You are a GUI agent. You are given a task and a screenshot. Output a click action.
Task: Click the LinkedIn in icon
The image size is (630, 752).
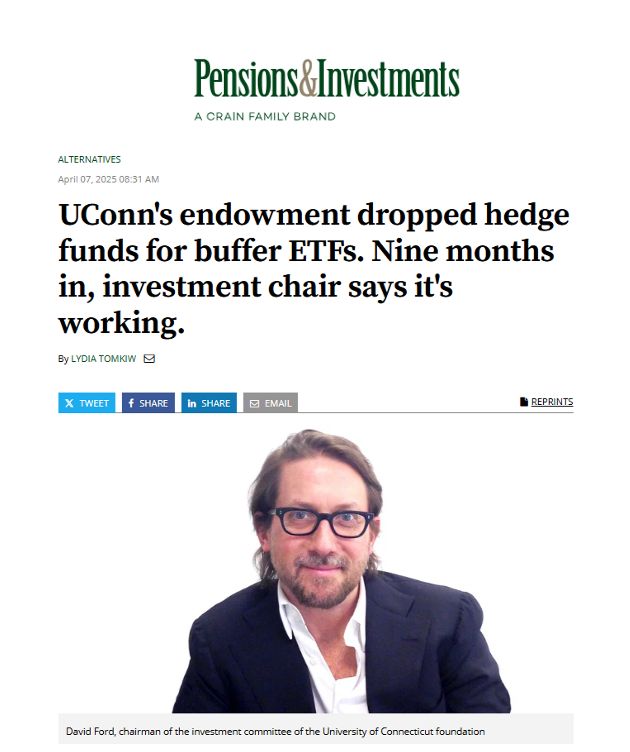(x=192, y=403)
